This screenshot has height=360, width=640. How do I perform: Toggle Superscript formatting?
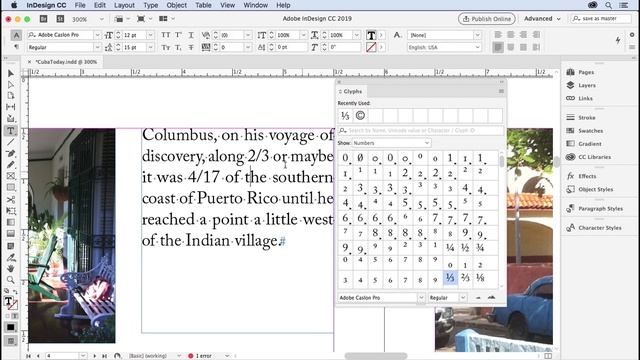[x=178, y=35]
